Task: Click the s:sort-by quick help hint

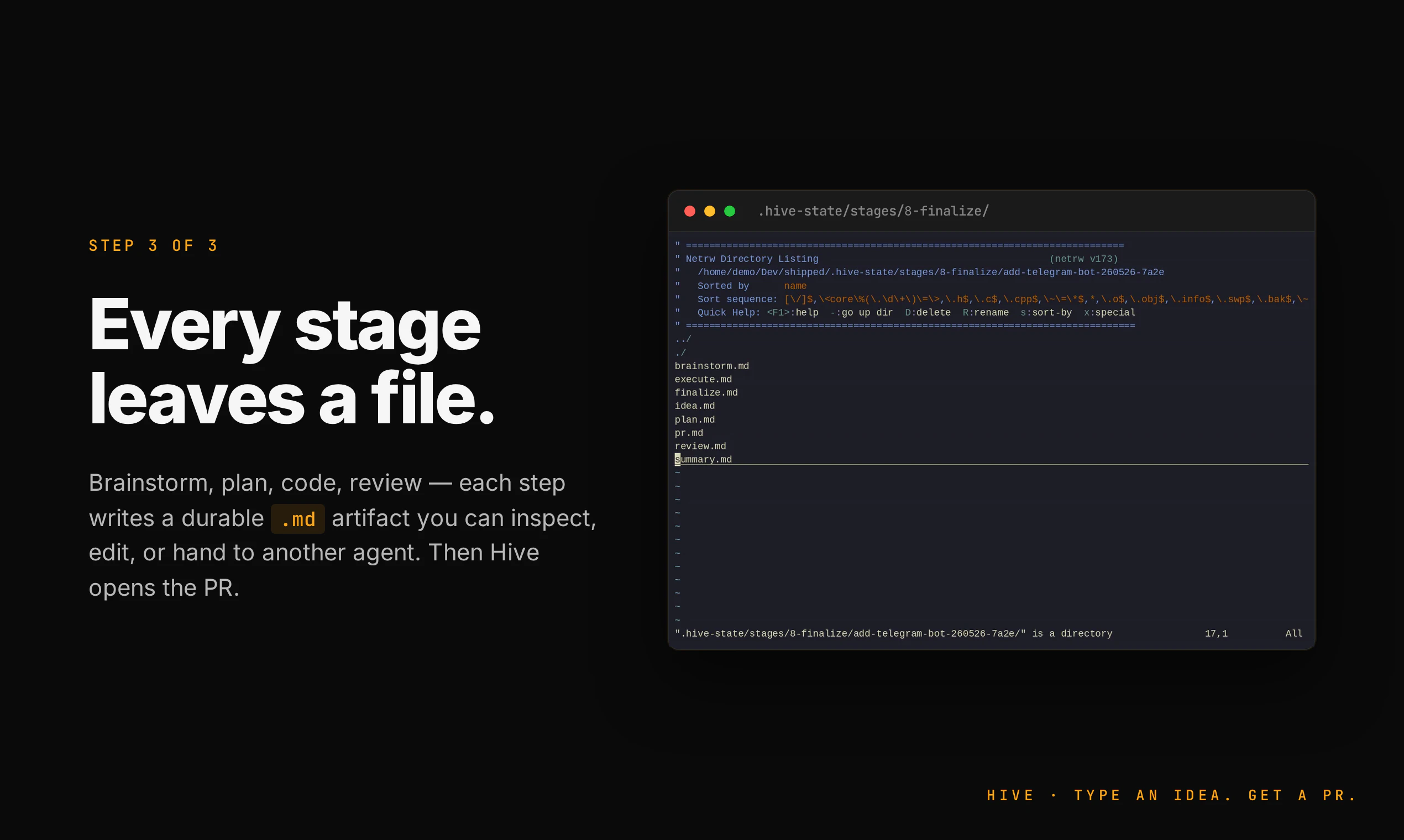Action: click(x=1046, y=312)
